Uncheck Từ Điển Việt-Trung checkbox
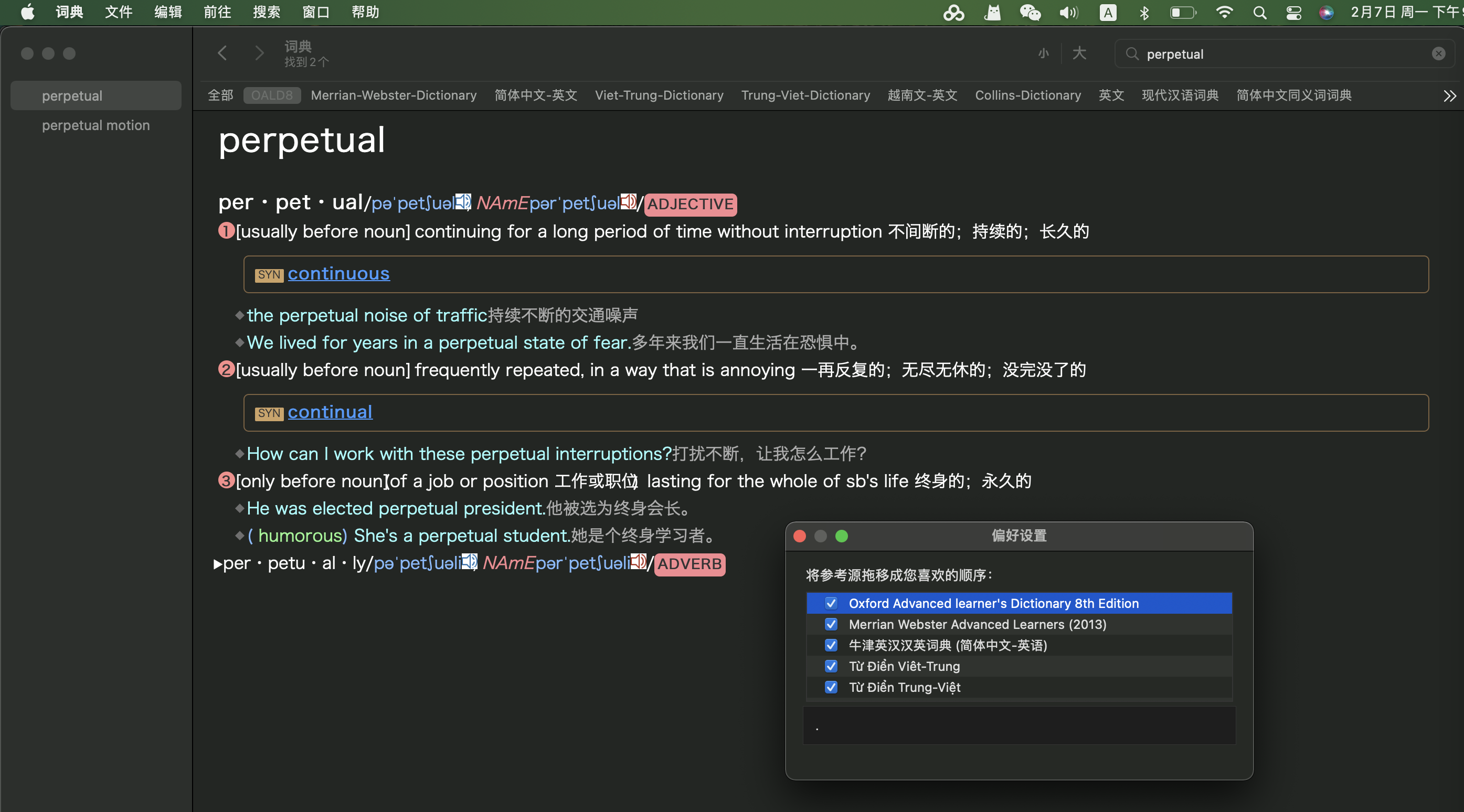This screenshot has width=1464, height=812. point(831,666)
